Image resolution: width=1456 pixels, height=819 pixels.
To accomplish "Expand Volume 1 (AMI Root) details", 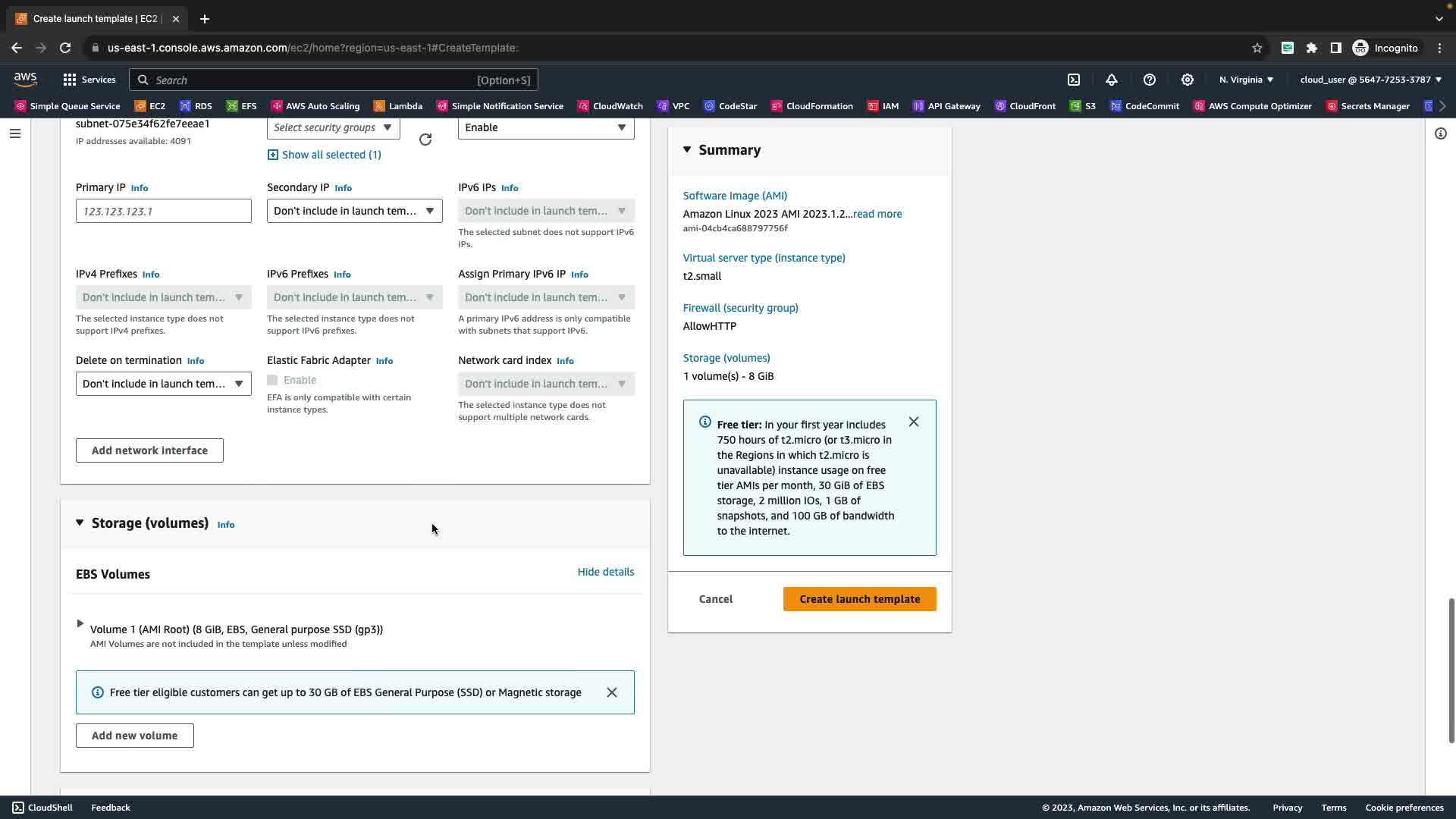I will click(80, 623).
